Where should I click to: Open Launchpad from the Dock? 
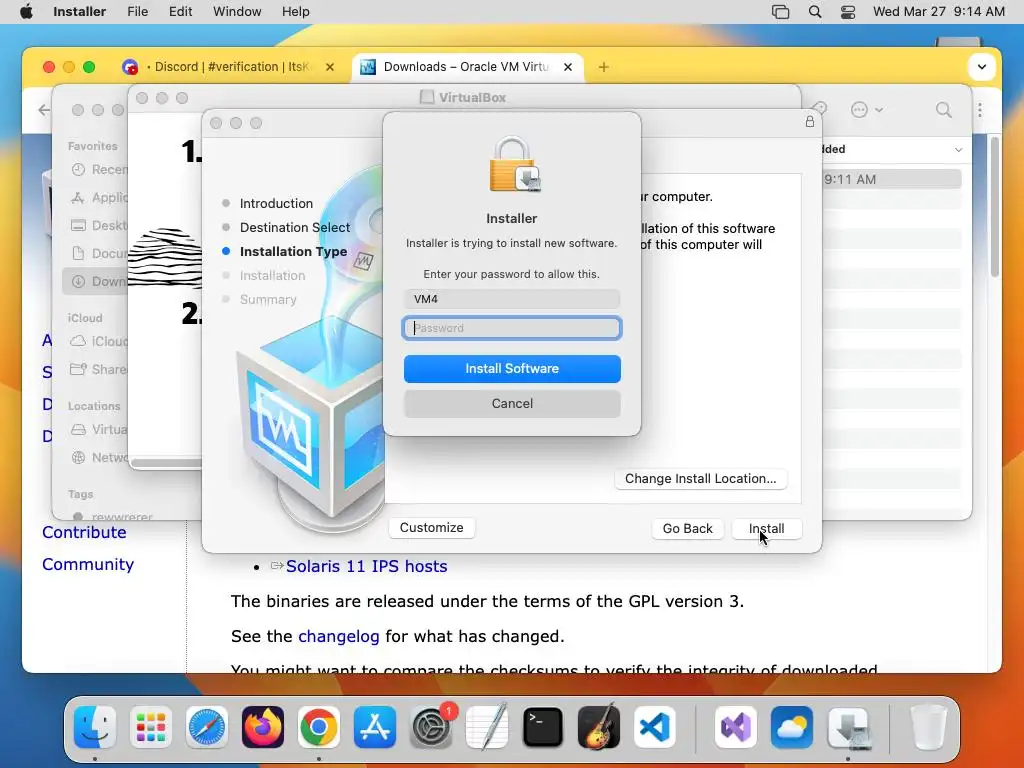tap(151, 727)
